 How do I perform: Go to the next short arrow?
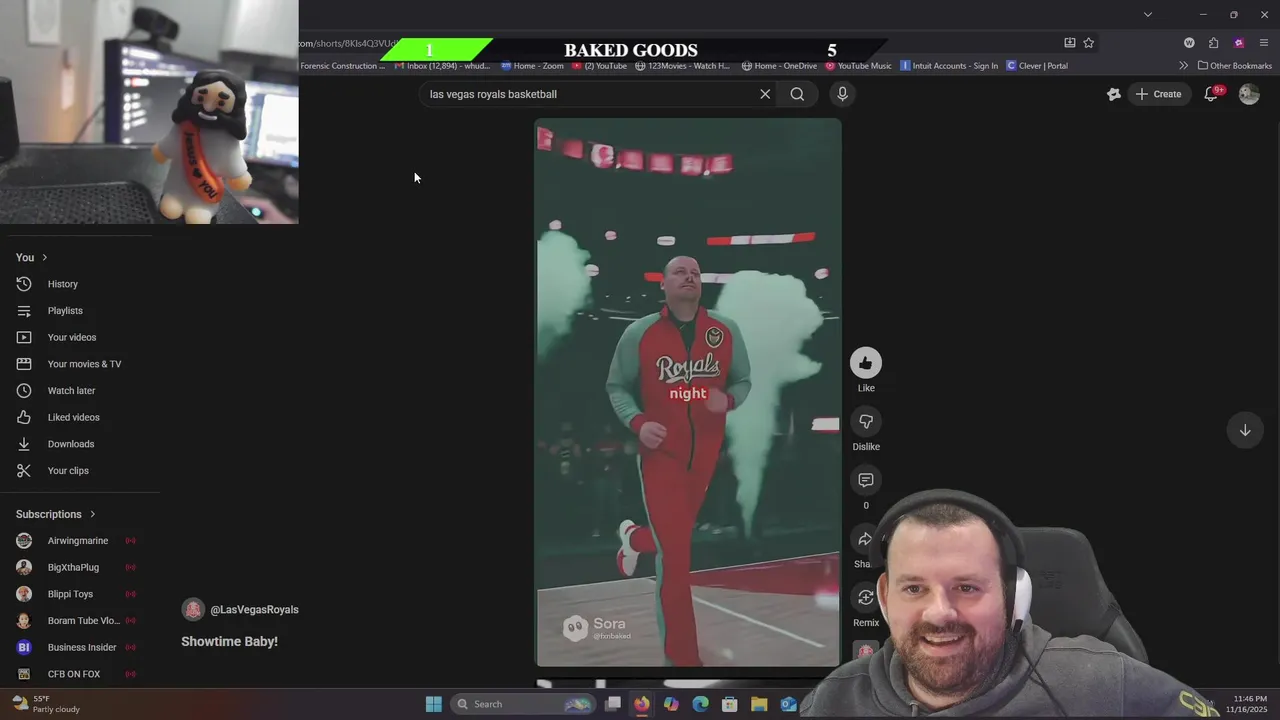click(x=1245, y=430)
